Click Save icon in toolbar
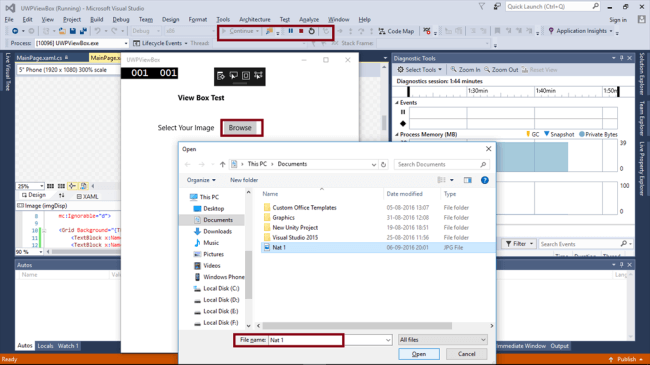This screenshot has width=650, height=365. pyautogui.click(x=73, y=31)
